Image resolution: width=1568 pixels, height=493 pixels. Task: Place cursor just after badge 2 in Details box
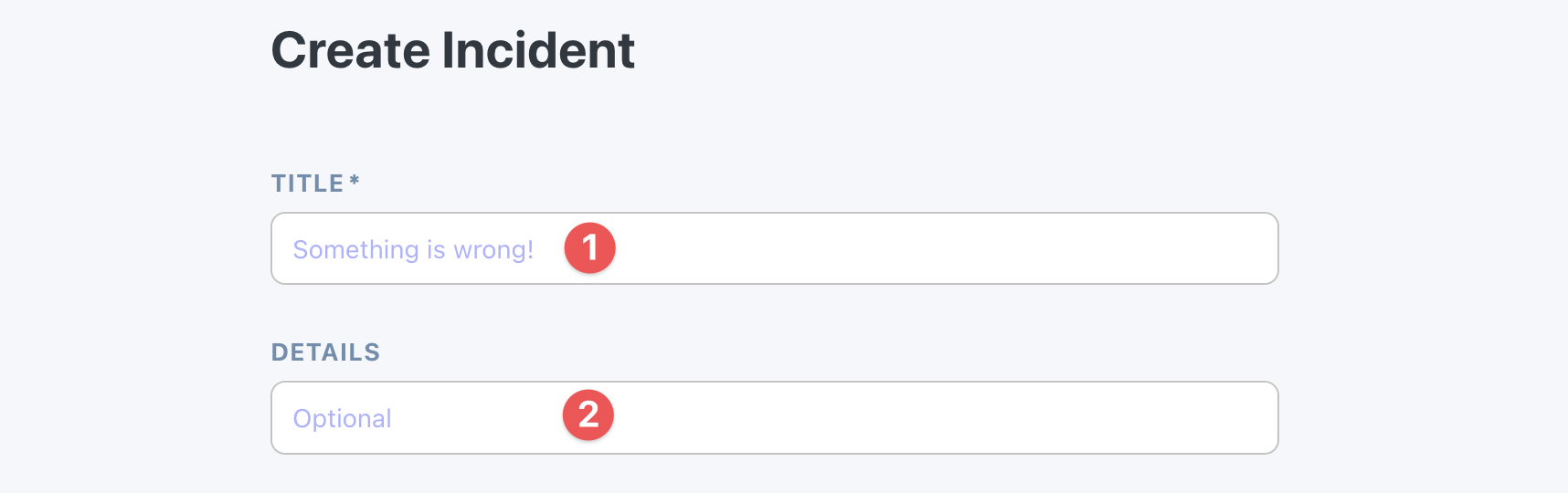click(x=629, y=417)
